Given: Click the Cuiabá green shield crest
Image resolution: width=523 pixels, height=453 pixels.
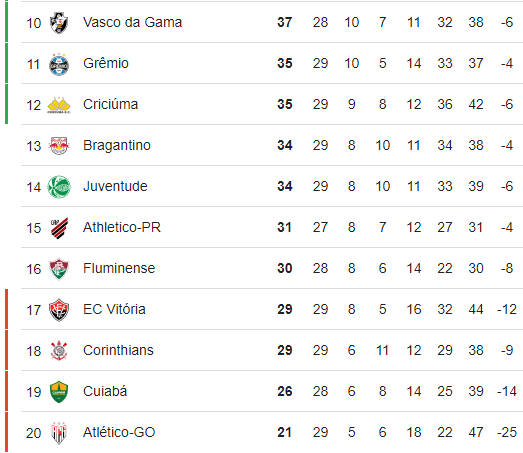Looking at the screenshot, I should point(59,392).
